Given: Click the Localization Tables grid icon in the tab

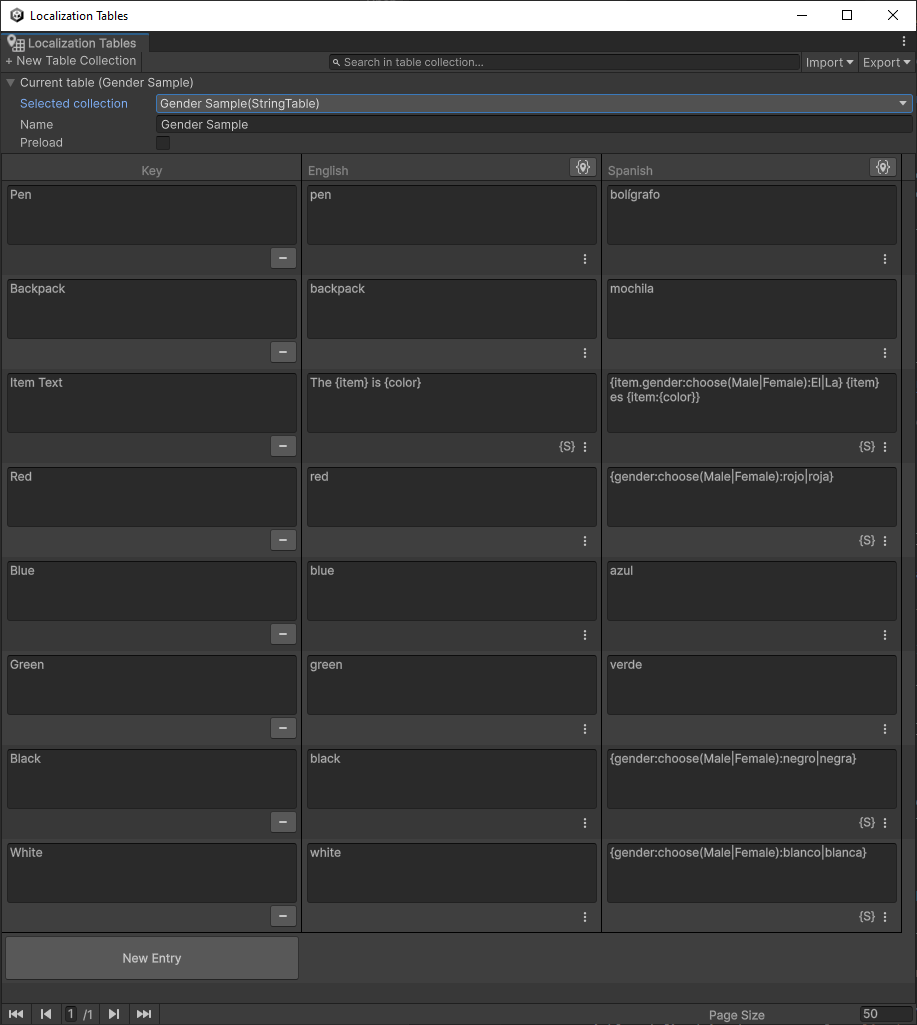Looking at the screenshot, I should [x=16, y=43].
